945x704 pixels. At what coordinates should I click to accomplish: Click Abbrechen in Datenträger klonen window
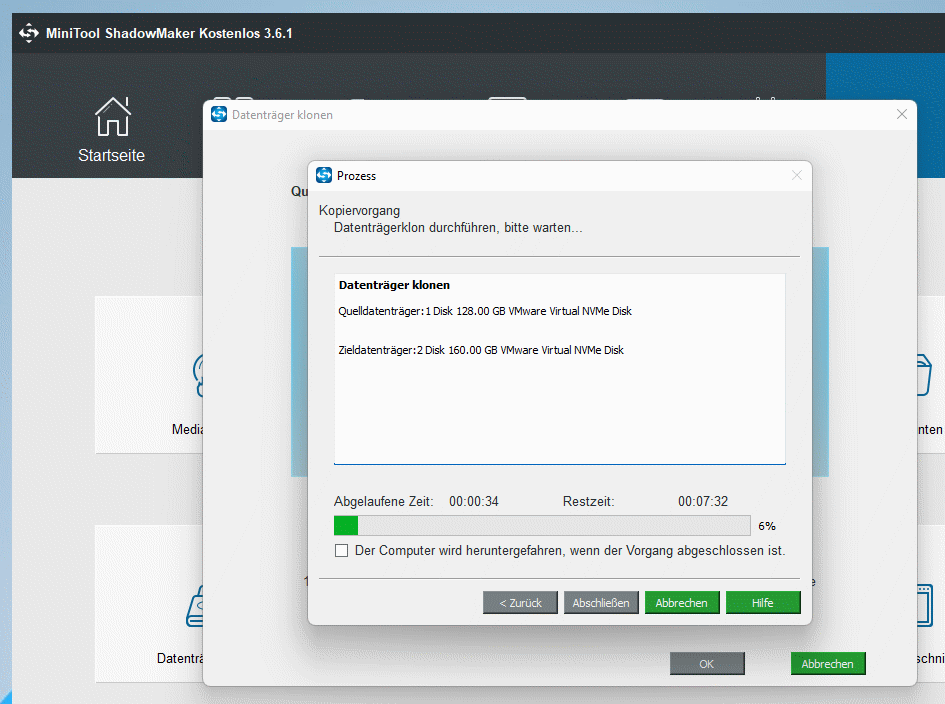point(827,664)
